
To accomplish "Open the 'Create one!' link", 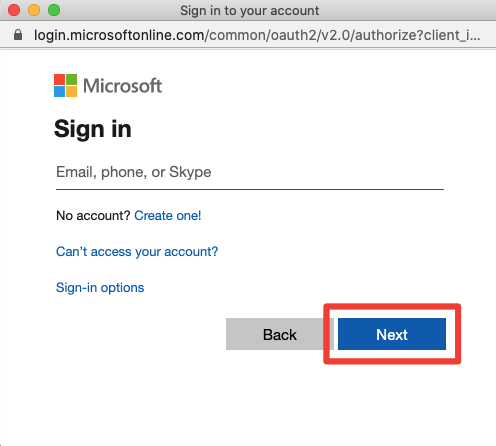I will coord(168,216).
